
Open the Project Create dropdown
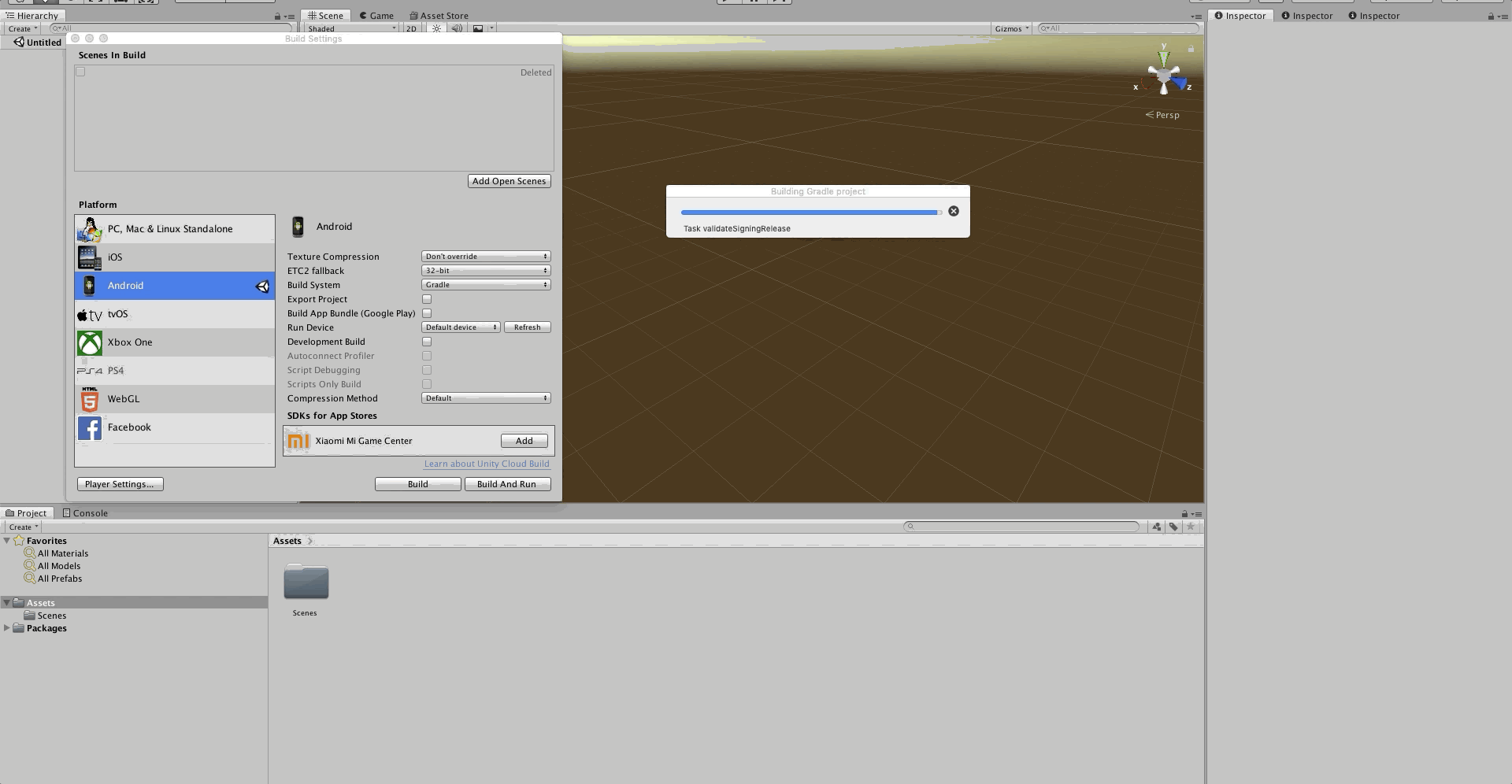[23, 527]
